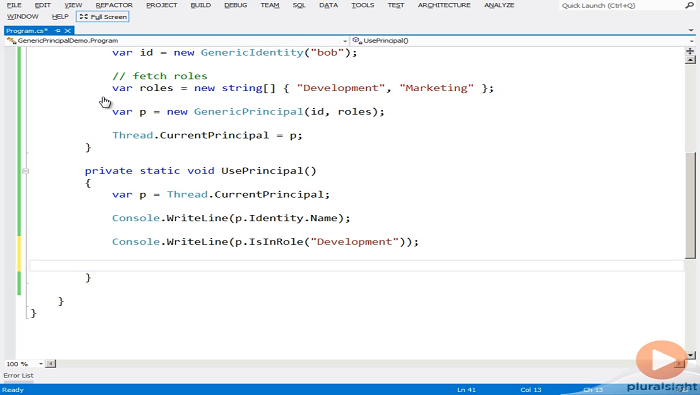
Task: Click the IsInRole call in code
Action: 276,242
